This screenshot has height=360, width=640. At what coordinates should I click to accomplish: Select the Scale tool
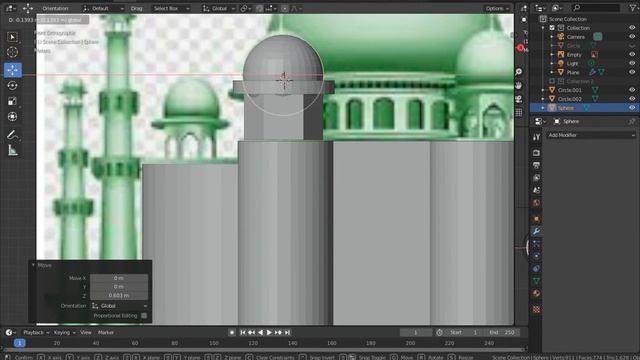coord(13,101)
